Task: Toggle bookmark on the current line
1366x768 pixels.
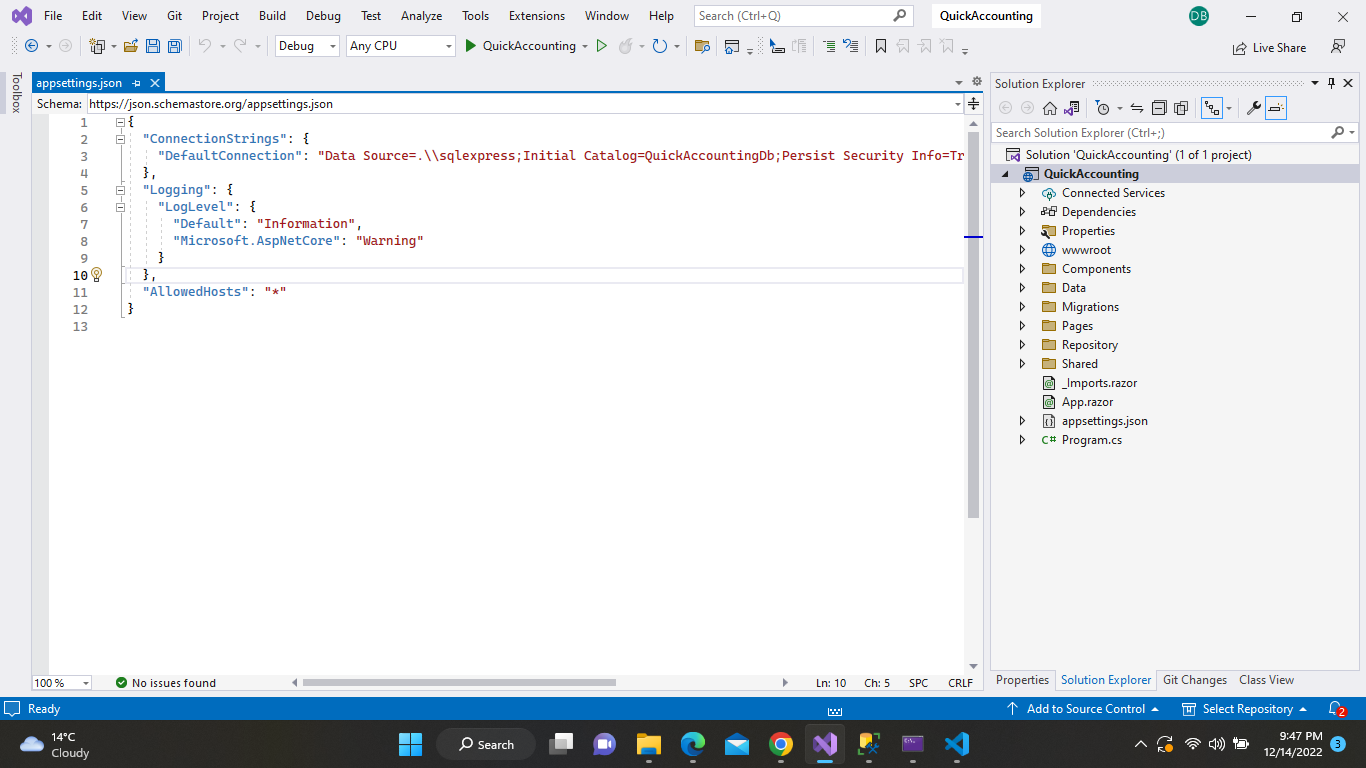Action: click(881, 46)
